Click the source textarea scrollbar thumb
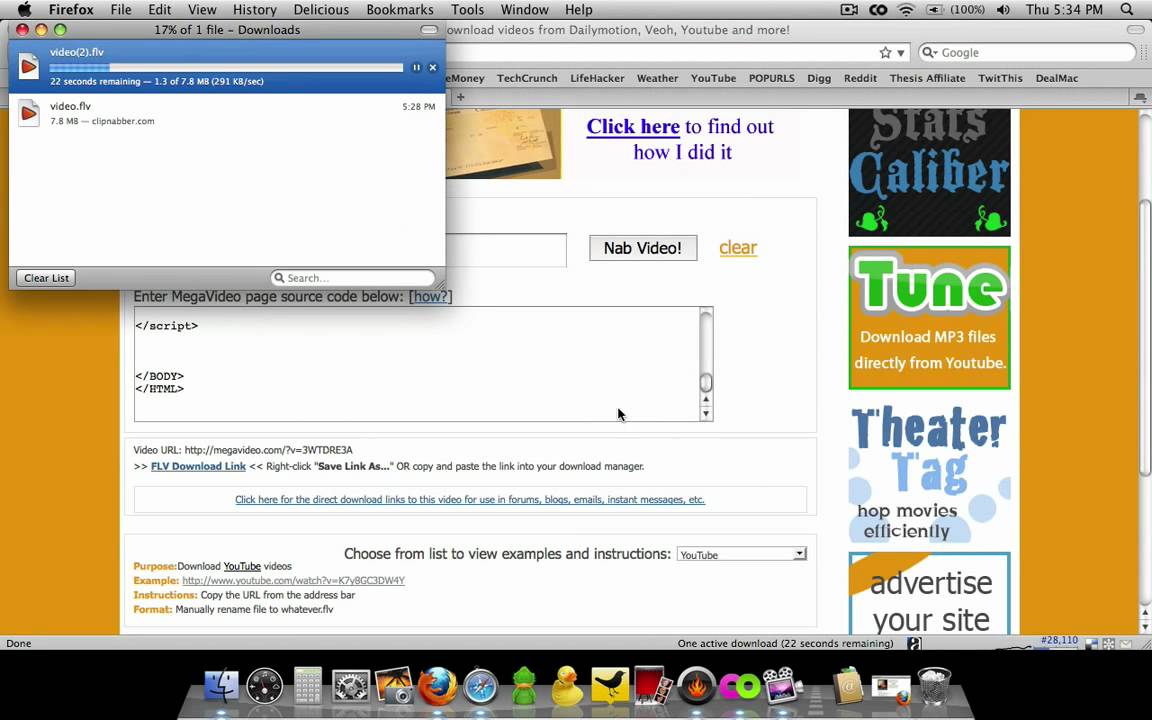 (x=706, y=382)
